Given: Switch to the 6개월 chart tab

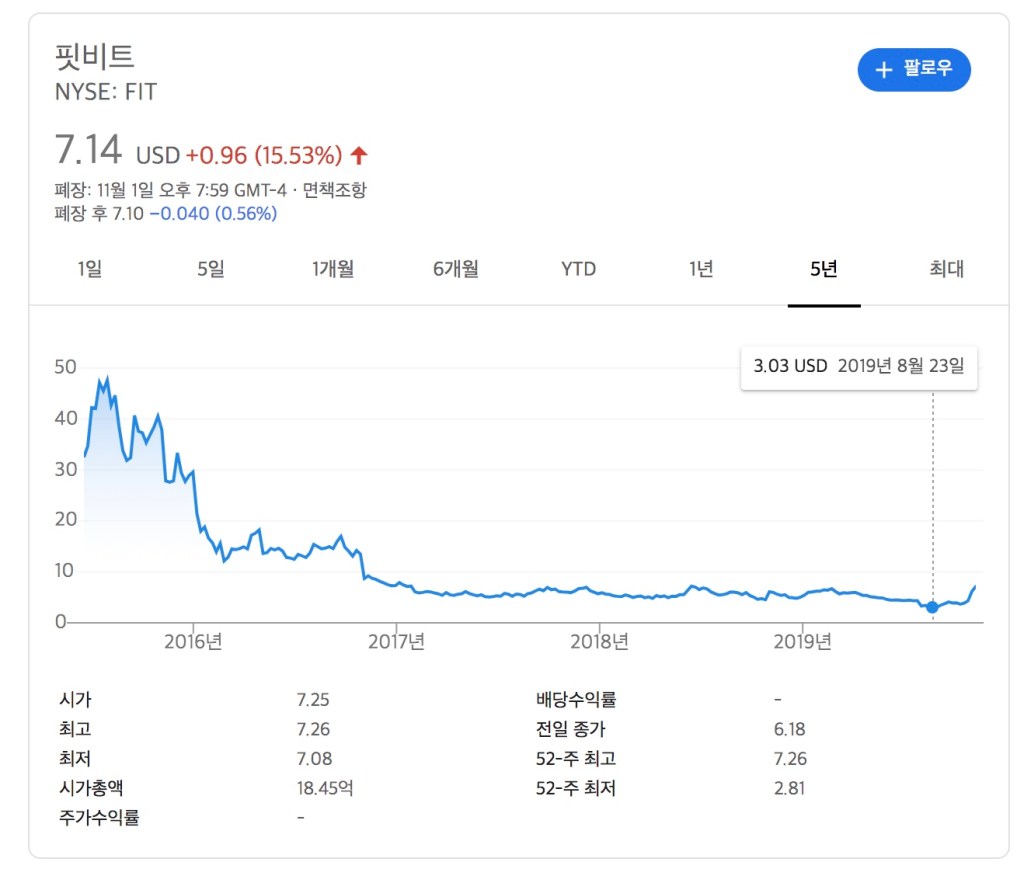Looking at the screenshot, I should [456, 268].
